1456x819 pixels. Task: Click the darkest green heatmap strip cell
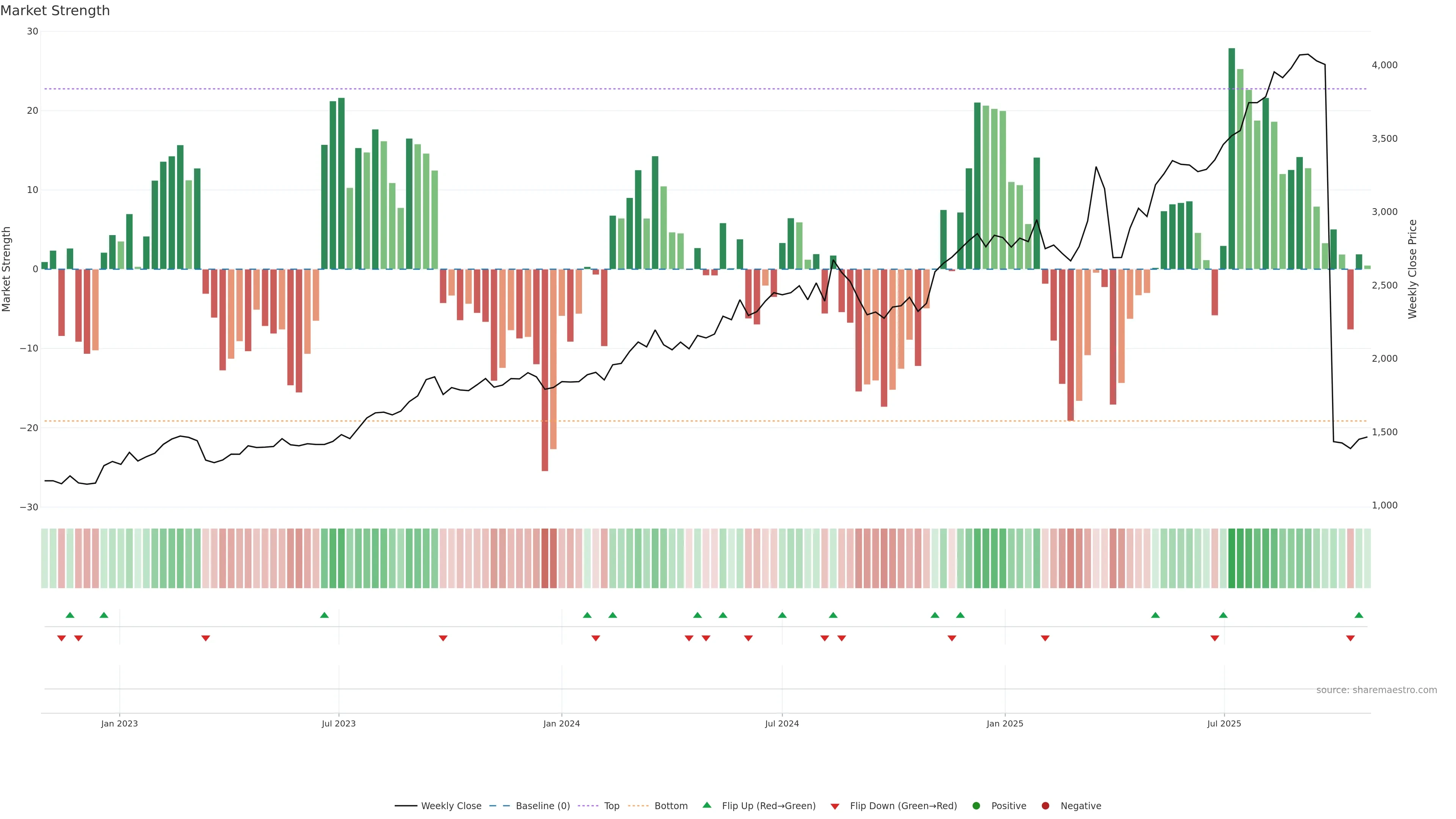click(x=1232, y=559)
